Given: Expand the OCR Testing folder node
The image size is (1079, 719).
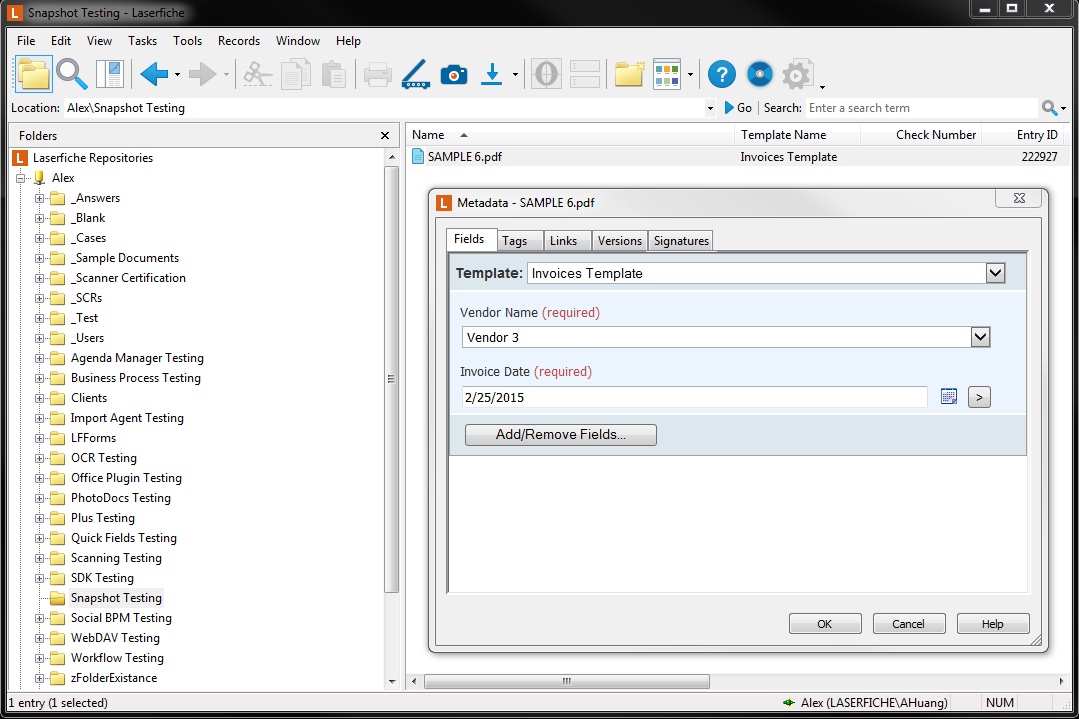Looking at the screenshot, I should [x=39, y=458].
